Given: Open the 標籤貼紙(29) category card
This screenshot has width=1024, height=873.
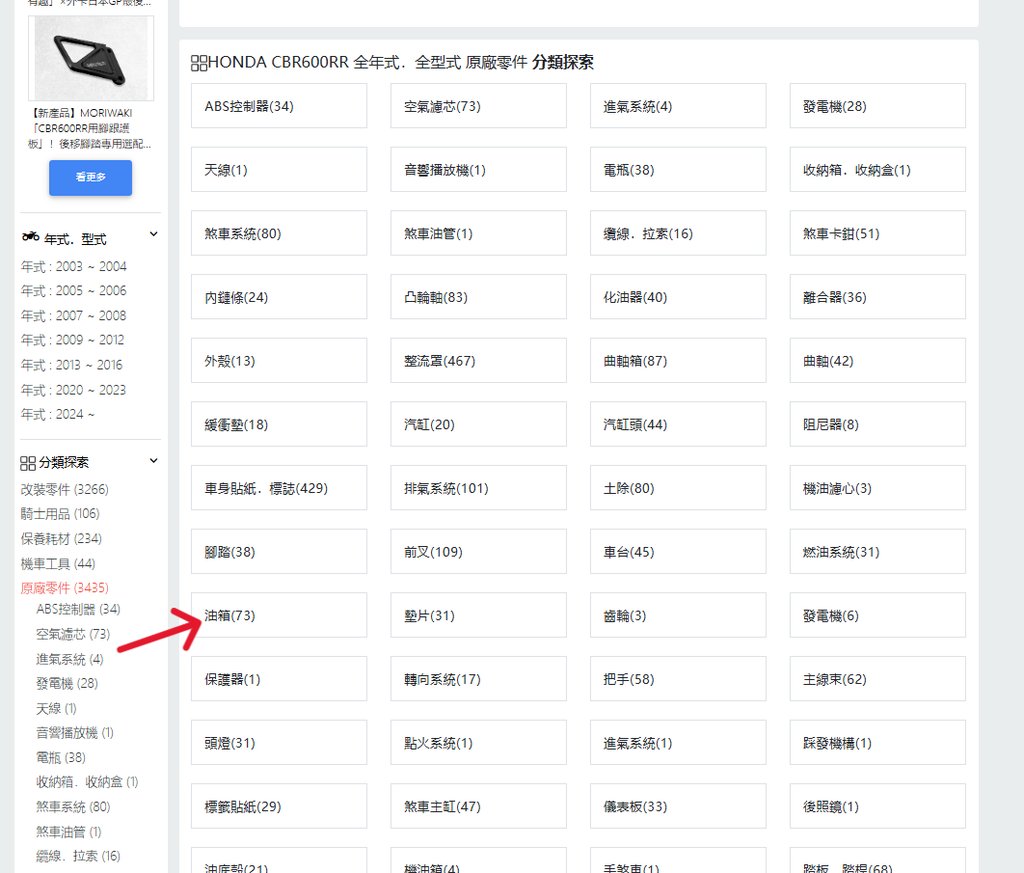Looking at the screenshot, I should tap(279, 806).
